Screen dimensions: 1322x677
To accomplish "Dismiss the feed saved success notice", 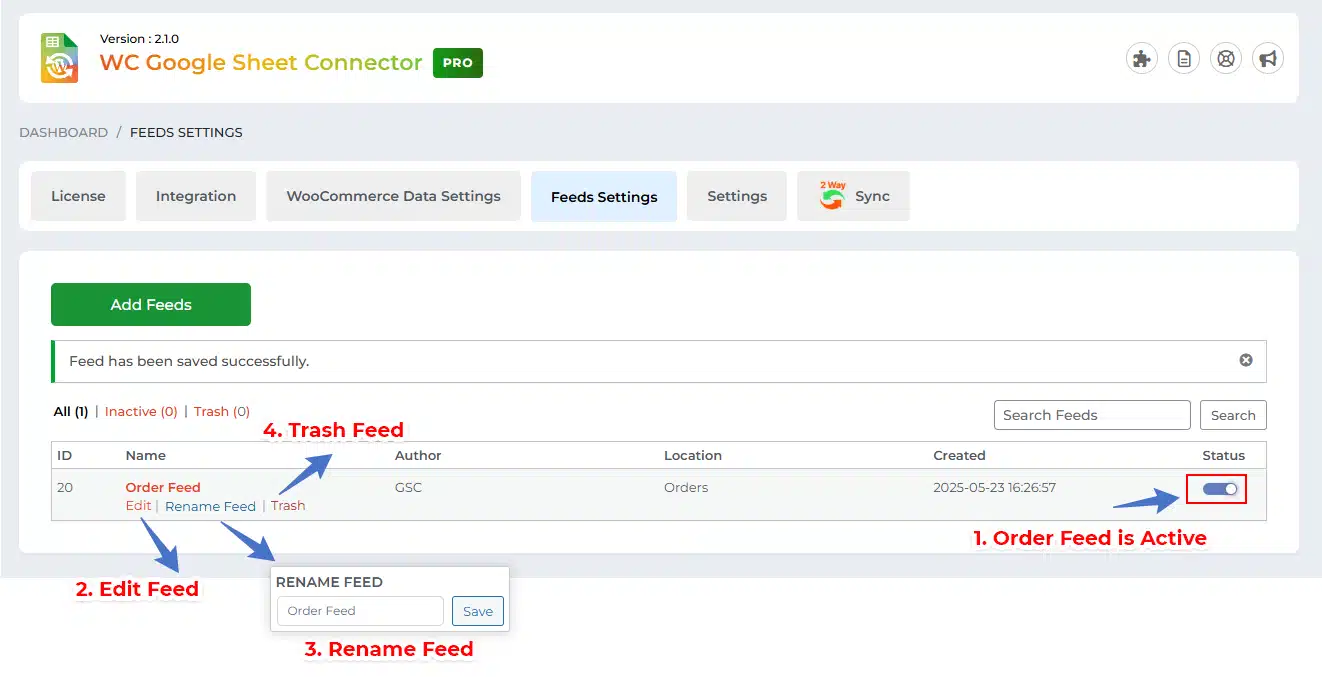I will 1246,360.
